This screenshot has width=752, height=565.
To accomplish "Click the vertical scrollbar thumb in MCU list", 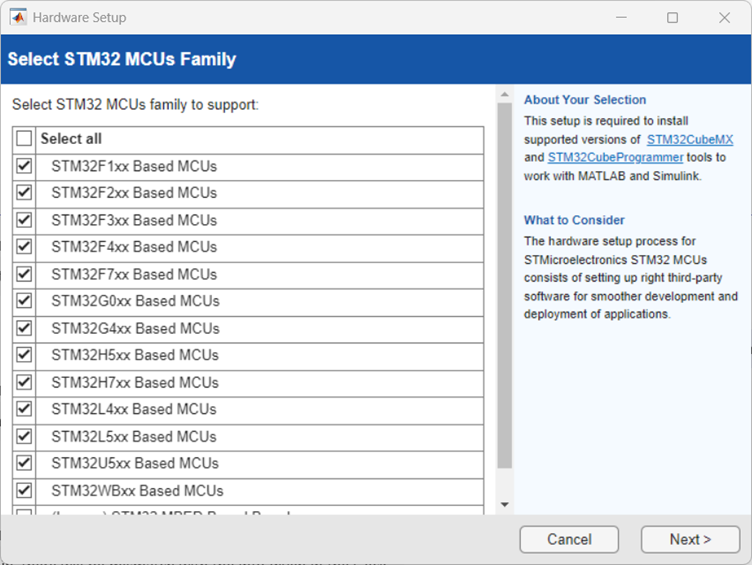I will pyautogui.click(x=504, y=300).
